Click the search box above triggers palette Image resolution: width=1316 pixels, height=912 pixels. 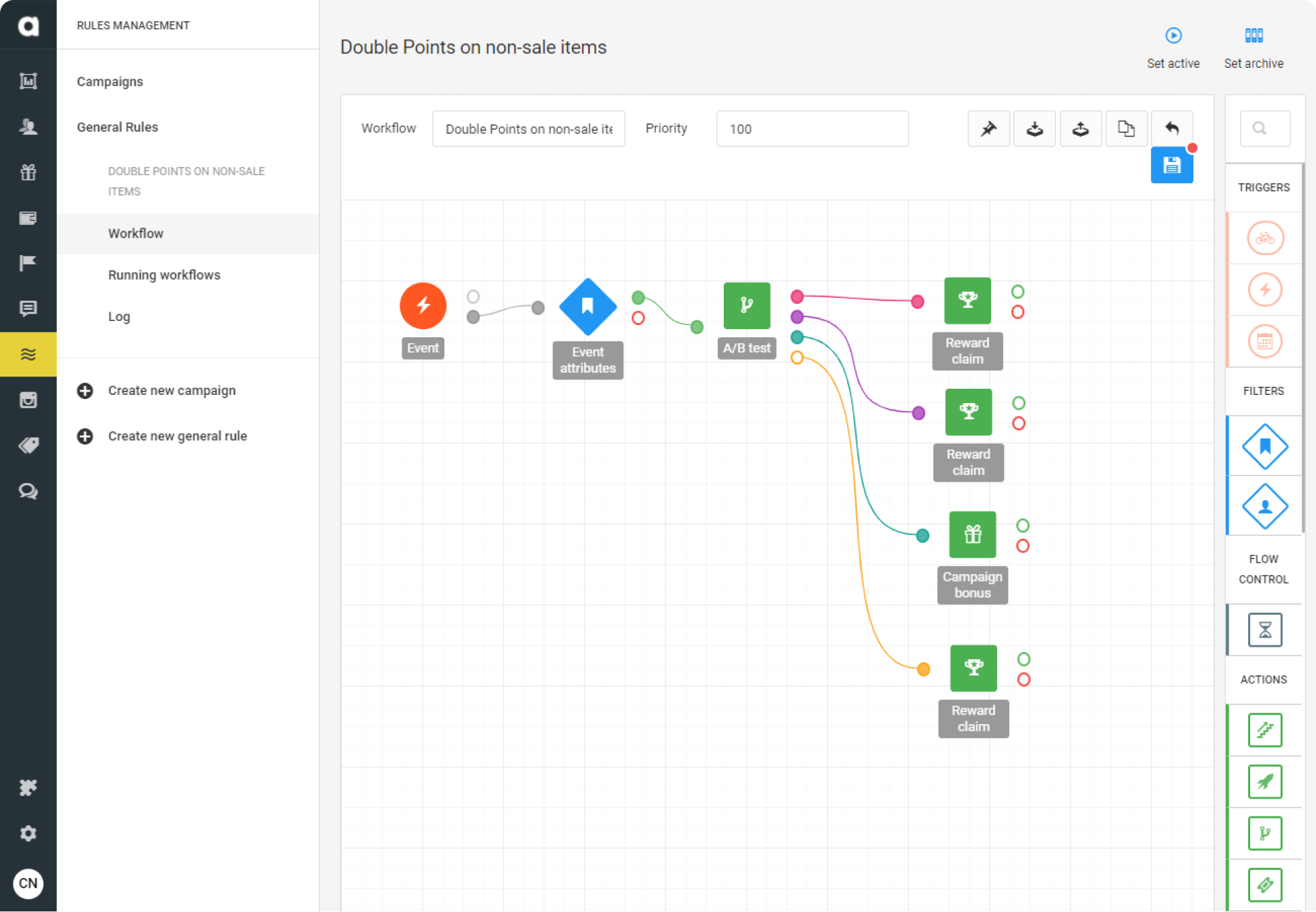pyautogui.click(x=1264, y=128)
